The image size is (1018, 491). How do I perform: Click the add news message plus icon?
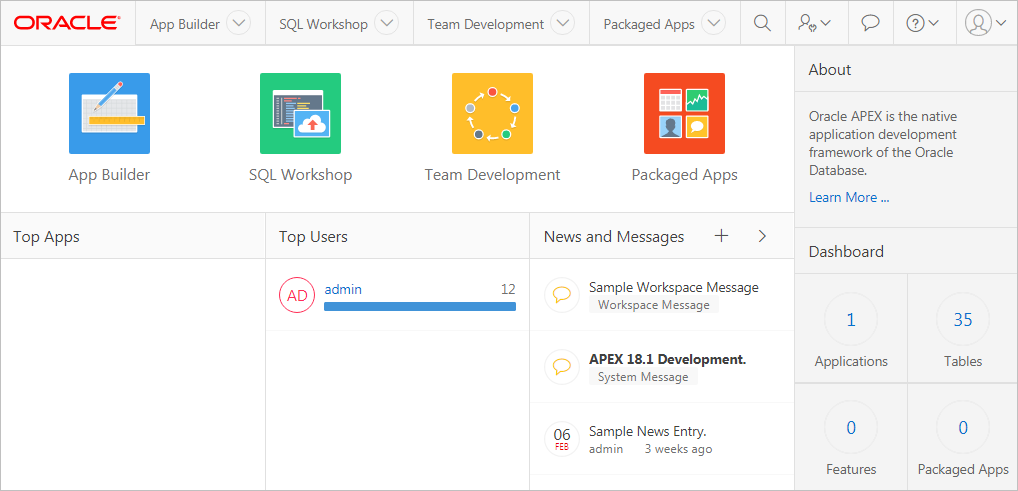click(x=721, y=236)
